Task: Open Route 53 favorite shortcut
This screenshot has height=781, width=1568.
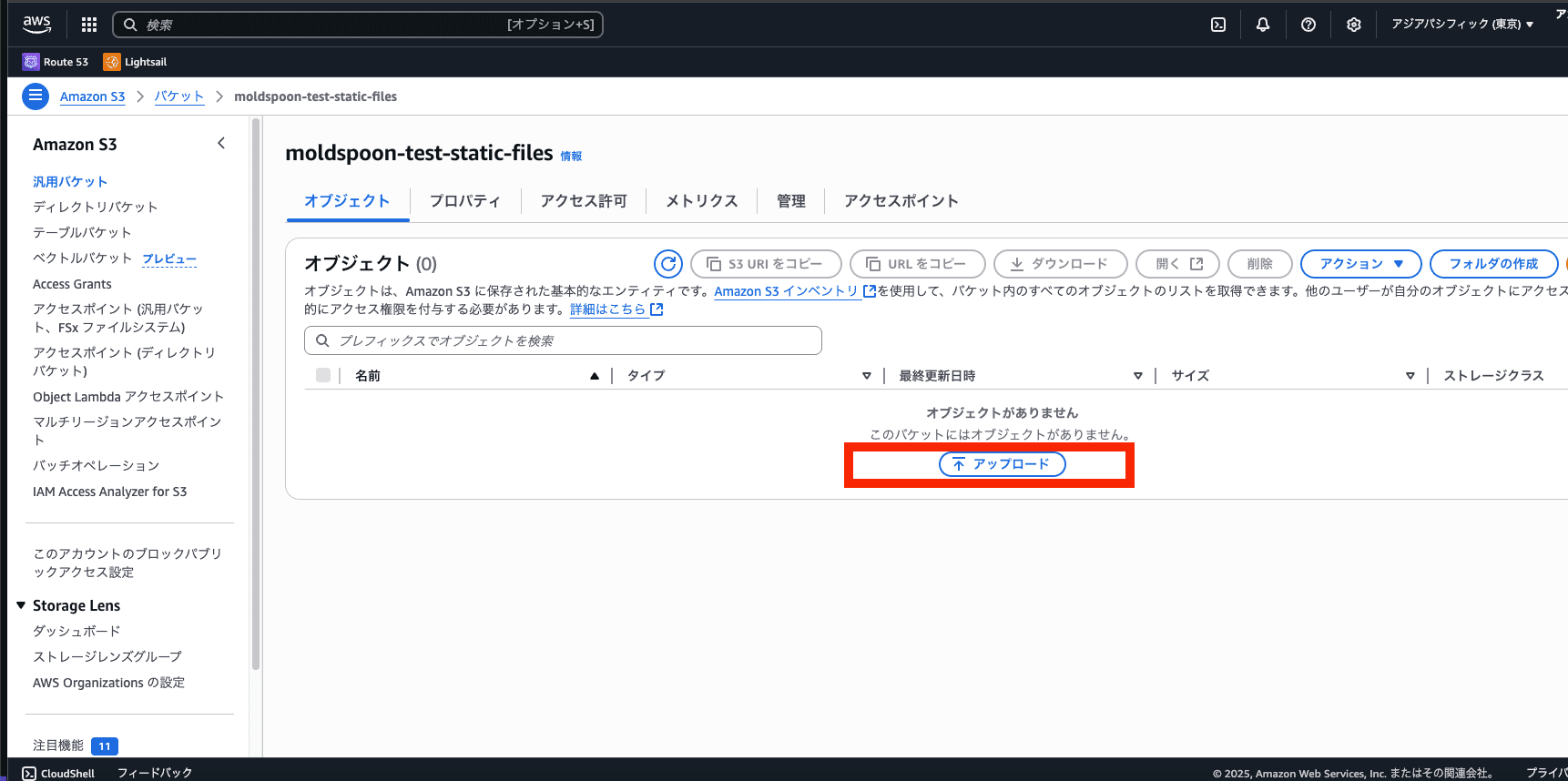Action: 56,62
